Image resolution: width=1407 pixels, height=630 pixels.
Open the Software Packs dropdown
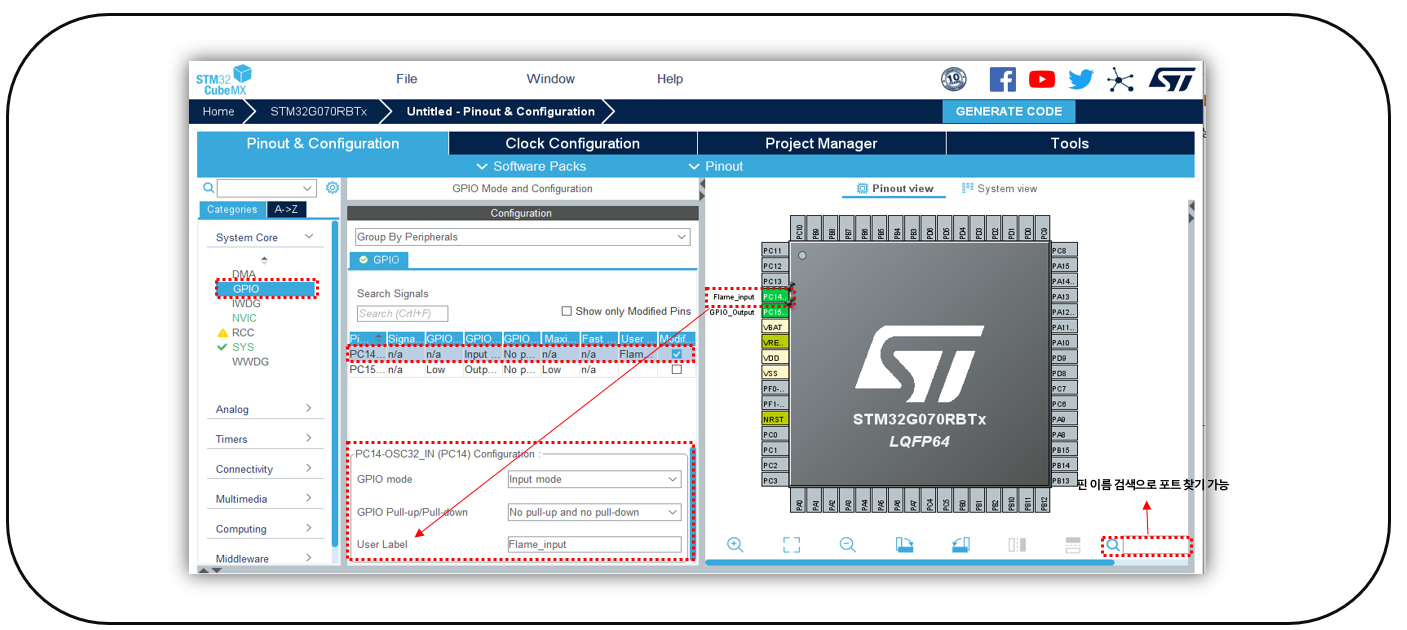[531, 166]
